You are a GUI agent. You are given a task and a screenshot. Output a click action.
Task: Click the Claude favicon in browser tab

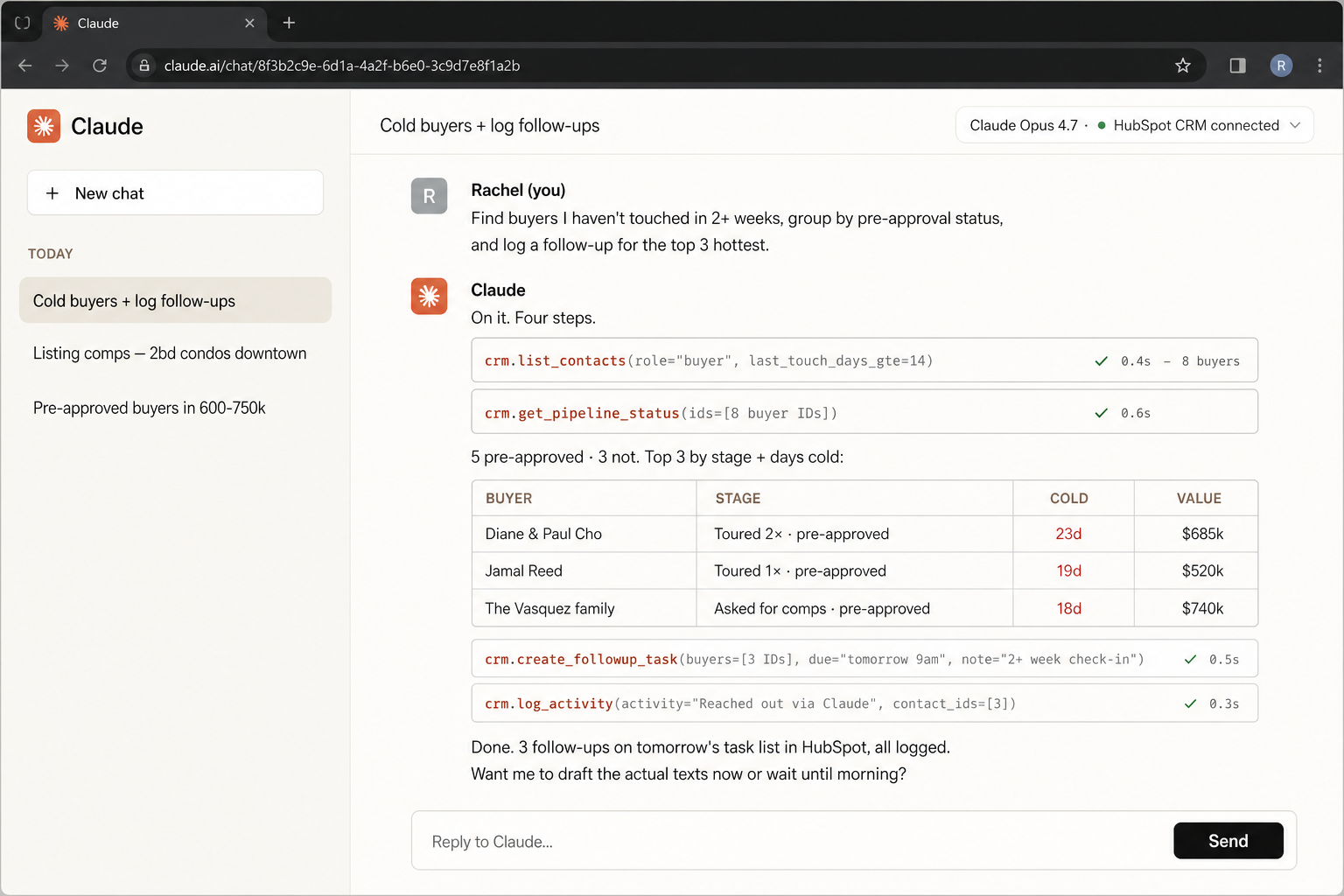pos(61,24)
